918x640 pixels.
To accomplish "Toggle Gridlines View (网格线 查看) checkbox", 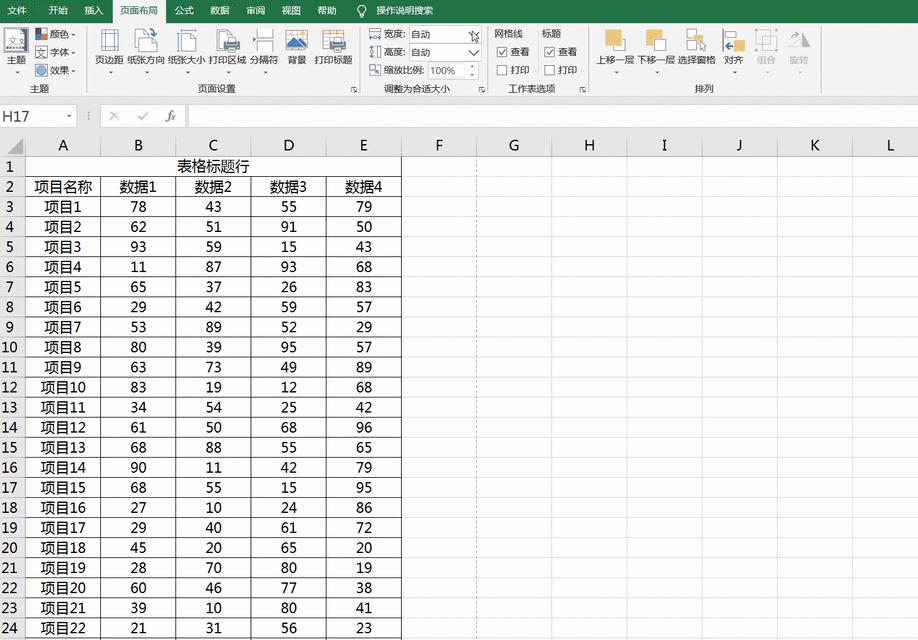I will (502, 52).
